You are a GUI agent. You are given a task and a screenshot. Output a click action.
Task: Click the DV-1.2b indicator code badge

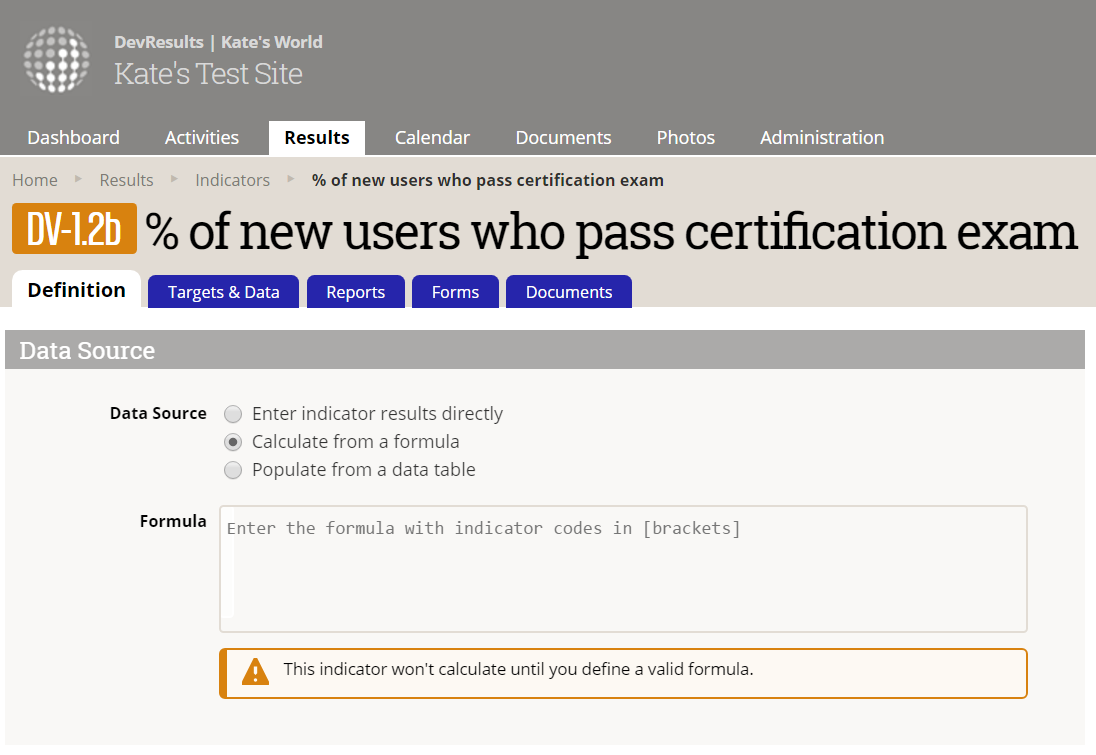click(75, 229)
